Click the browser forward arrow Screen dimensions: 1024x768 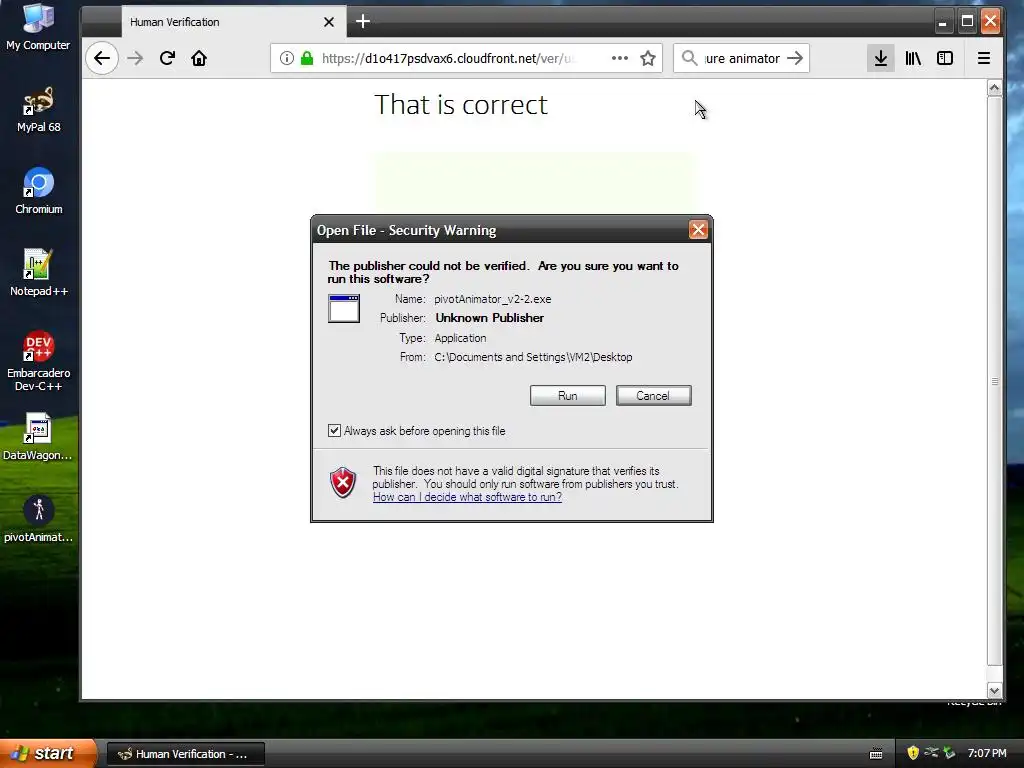coord(135,58)
